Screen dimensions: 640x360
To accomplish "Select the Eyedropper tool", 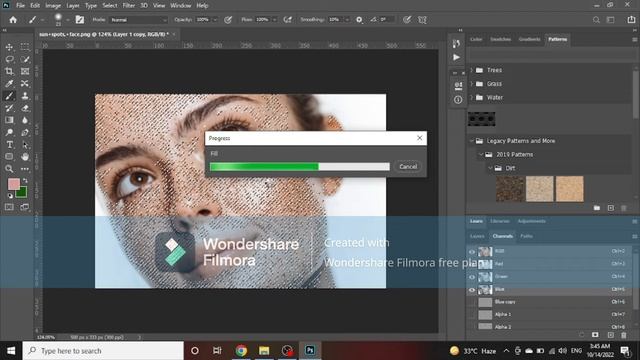I will [x=9, y=84].
